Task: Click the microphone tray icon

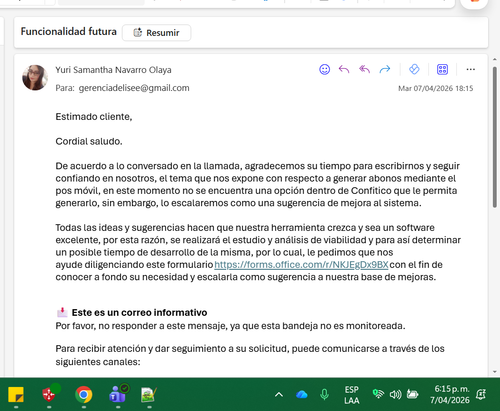Action: pyautogui.click(x=324, y=395)
